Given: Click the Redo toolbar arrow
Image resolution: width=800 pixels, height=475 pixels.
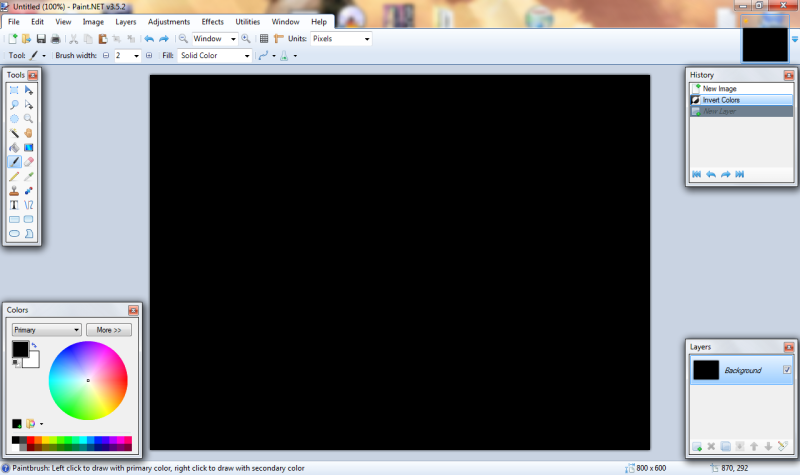Looking at the screenshot, I should 164,39.
